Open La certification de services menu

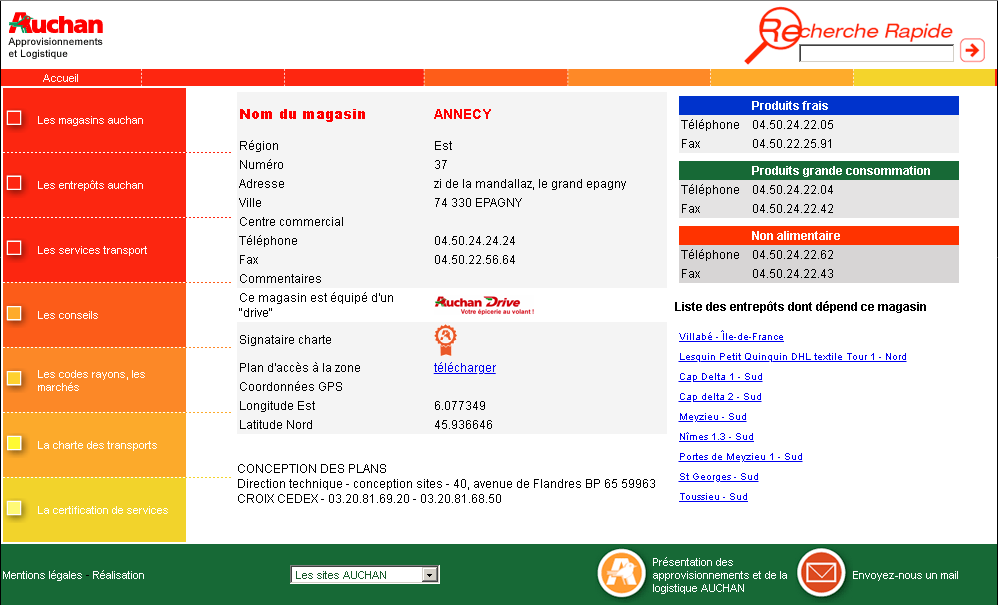tap(102, 510)
